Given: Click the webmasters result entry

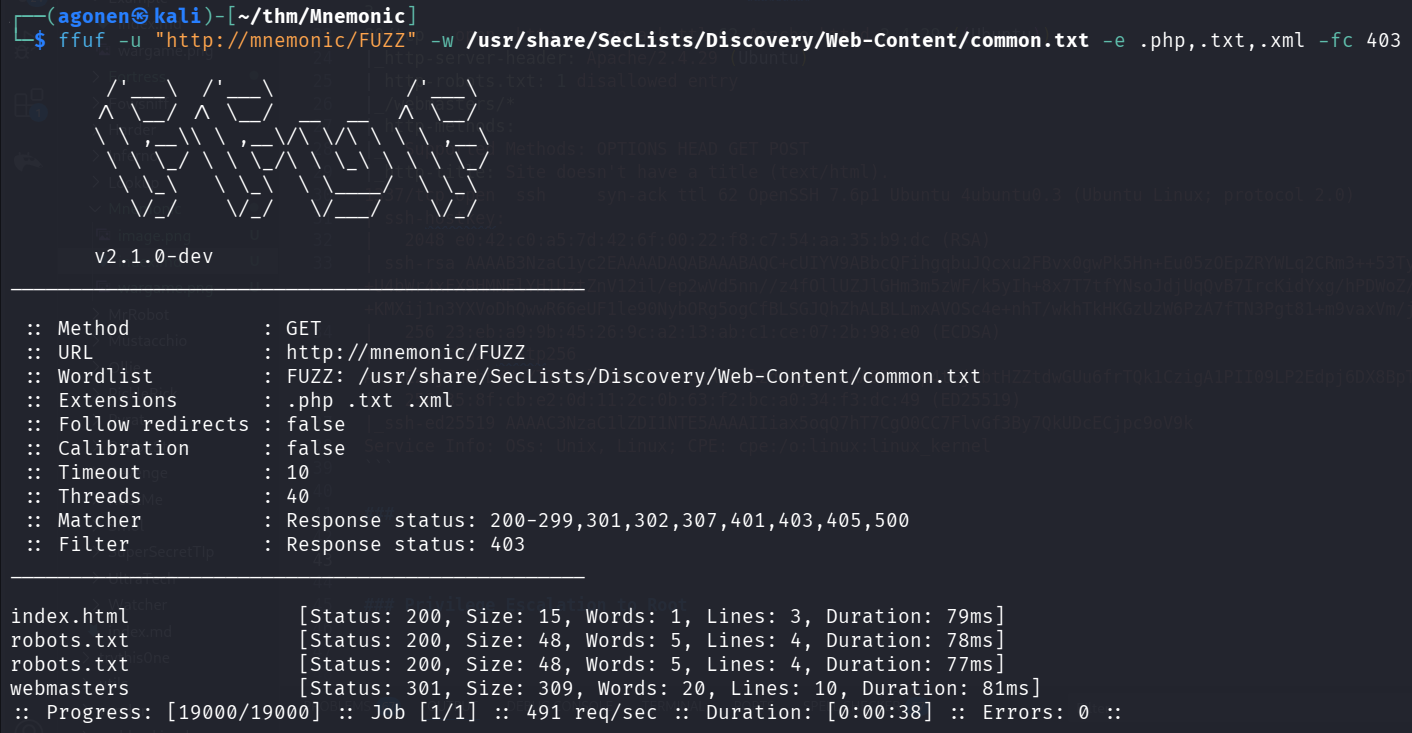Looking at the screenshot, I should click(x=70, y=688).
